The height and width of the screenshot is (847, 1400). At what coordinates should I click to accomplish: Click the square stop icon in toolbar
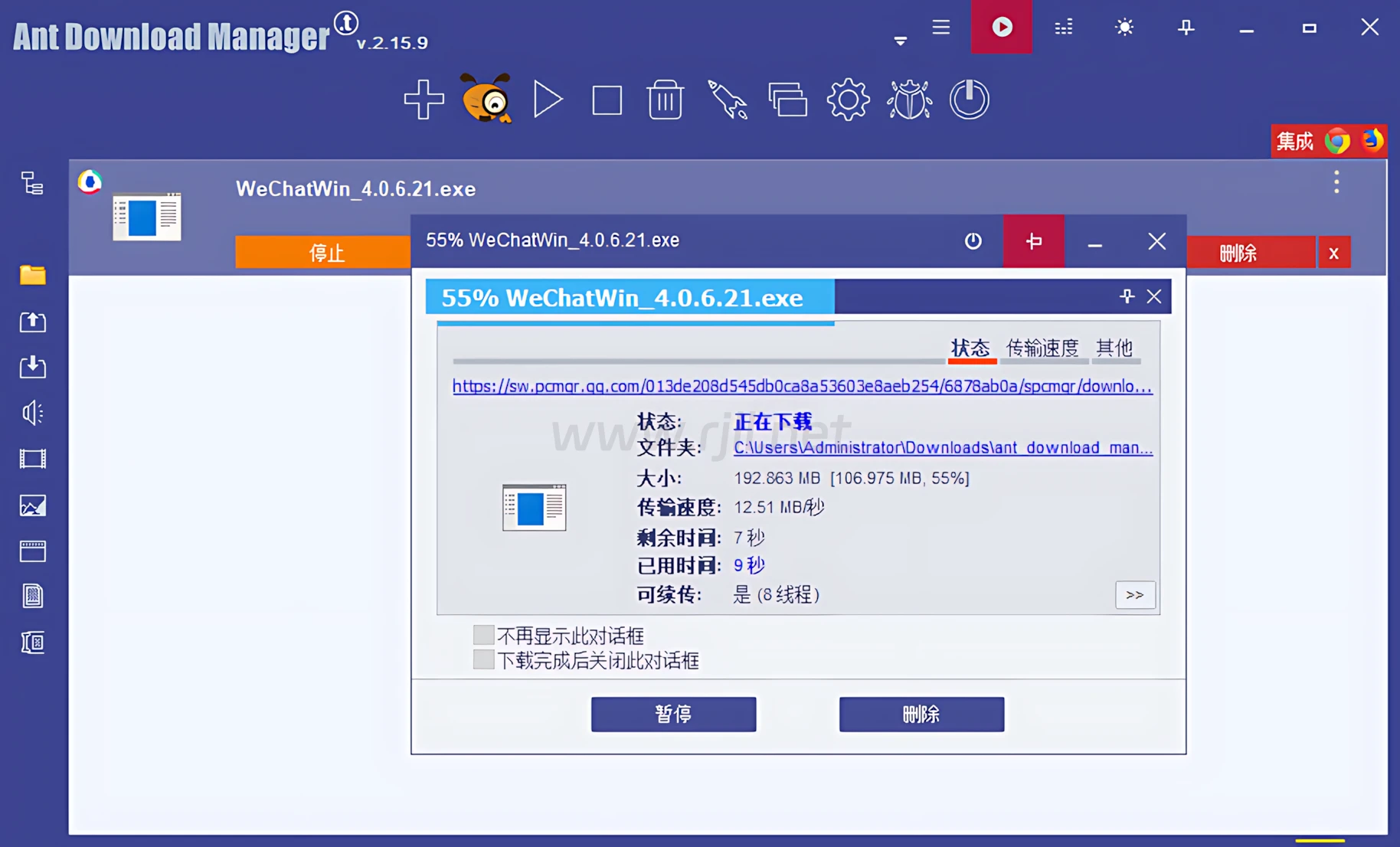click(607, 100)
